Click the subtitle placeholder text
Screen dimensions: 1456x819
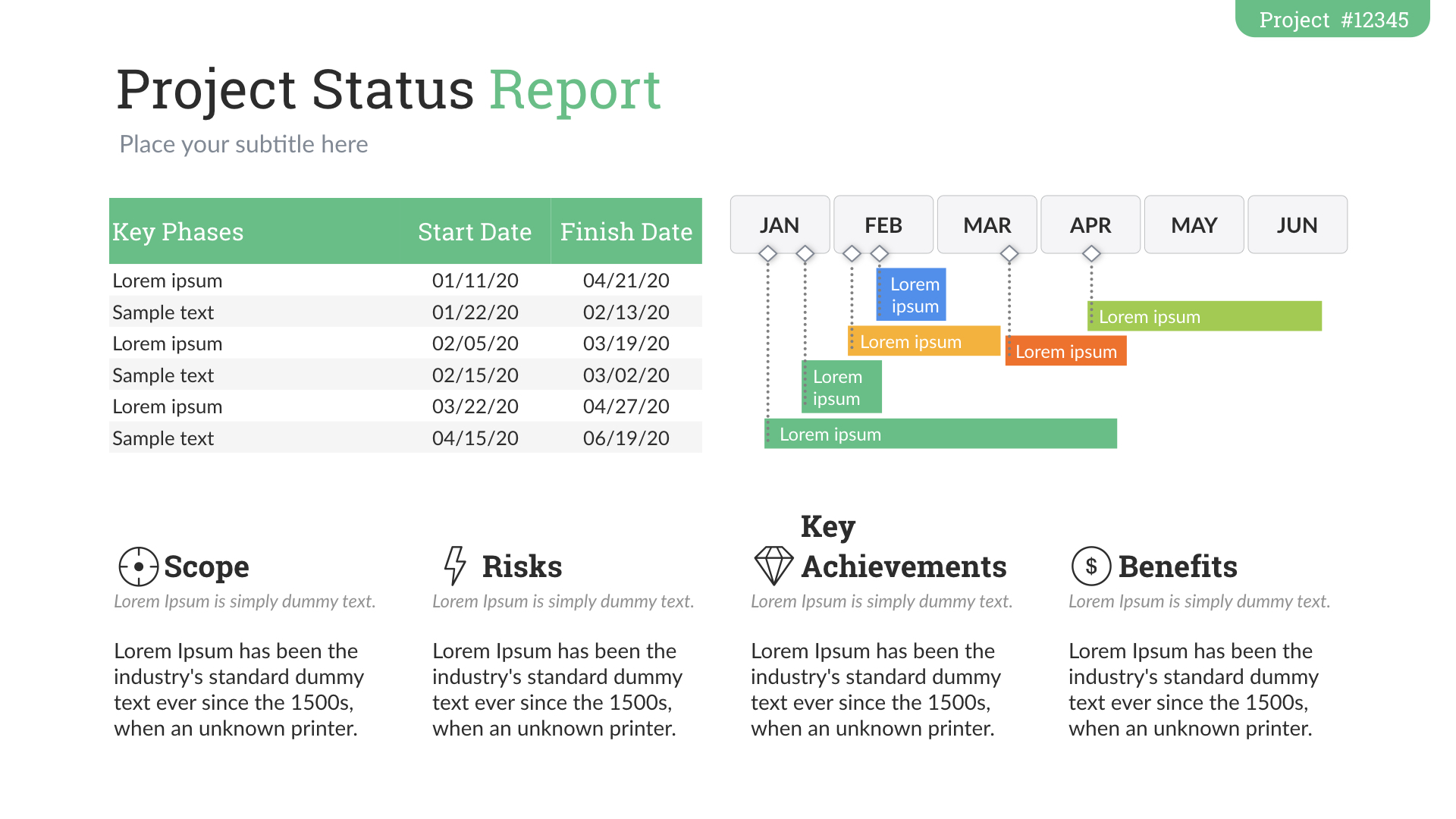click(243, 144)
